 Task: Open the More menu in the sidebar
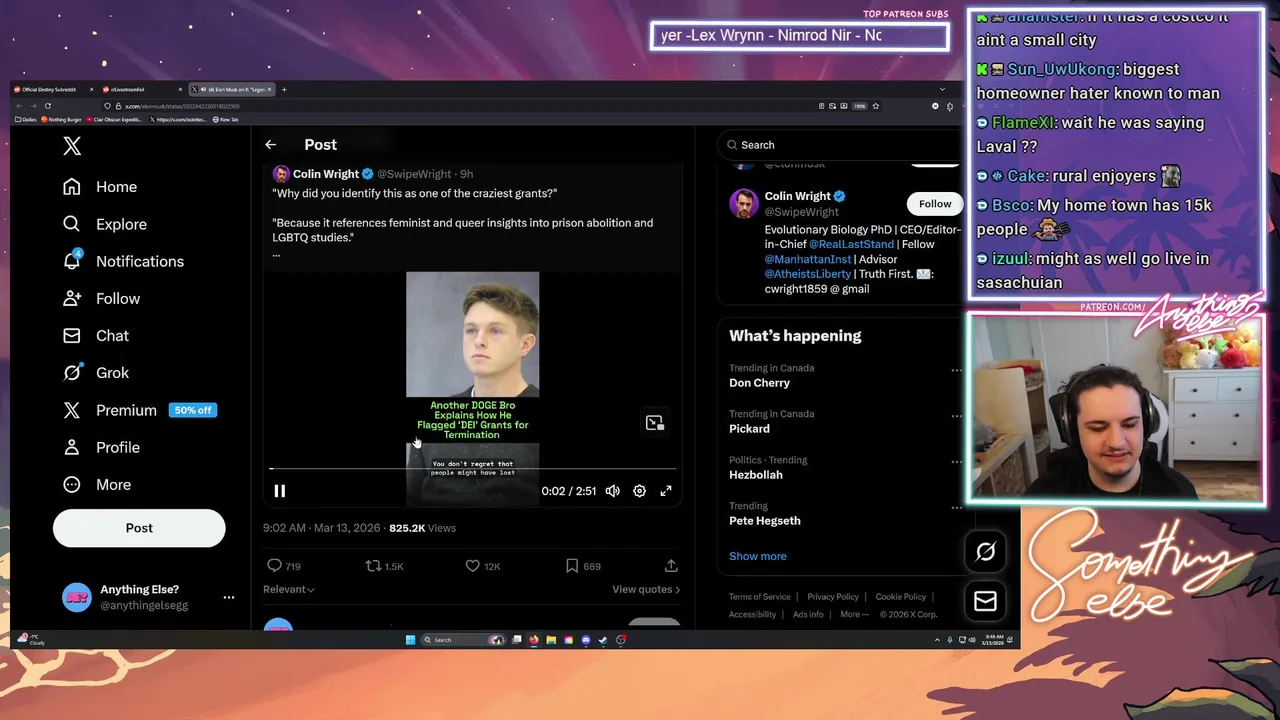97,484
